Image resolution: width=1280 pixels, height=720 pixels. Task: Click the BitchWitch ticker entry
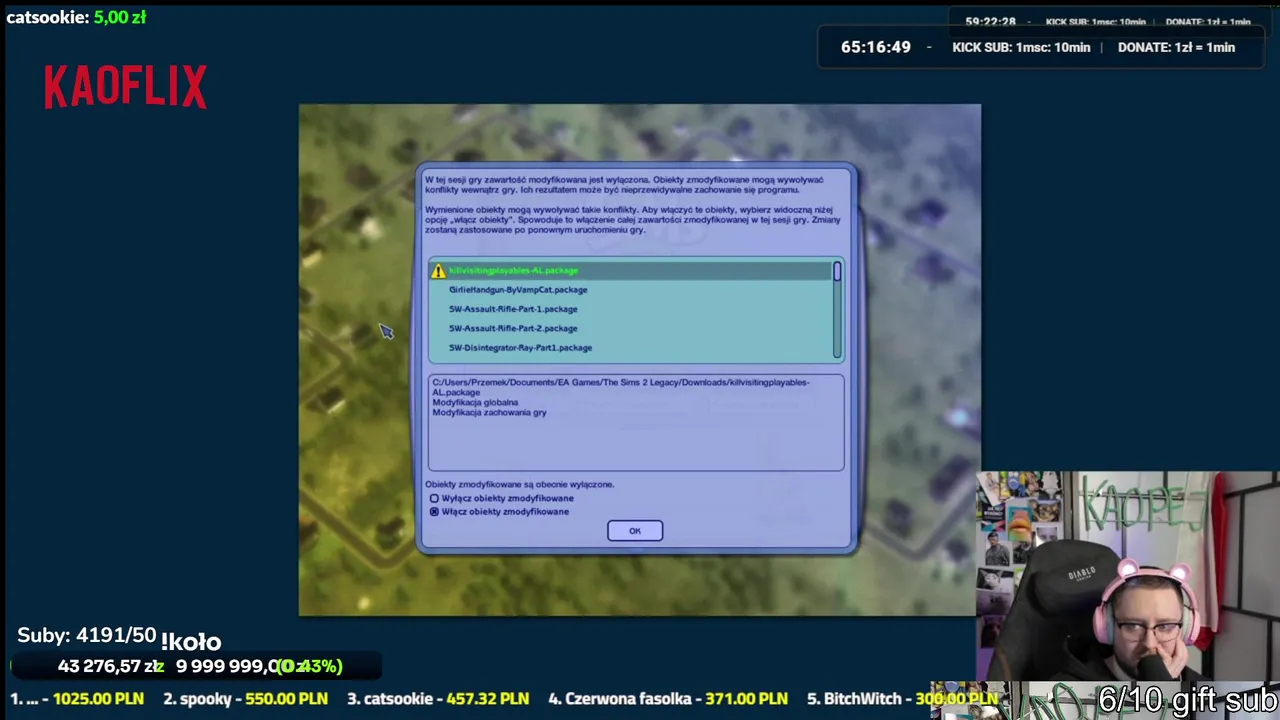click(901, 699)
